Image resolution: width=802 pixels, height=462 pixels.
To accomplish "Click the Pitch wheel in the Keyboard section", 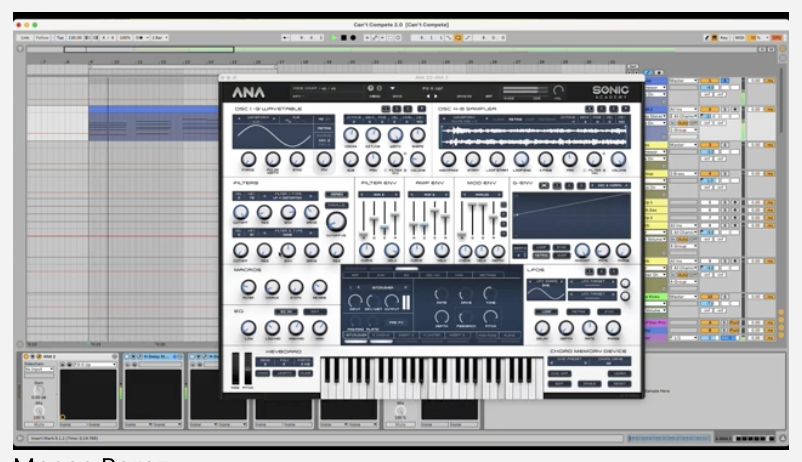I will [248, 368].
